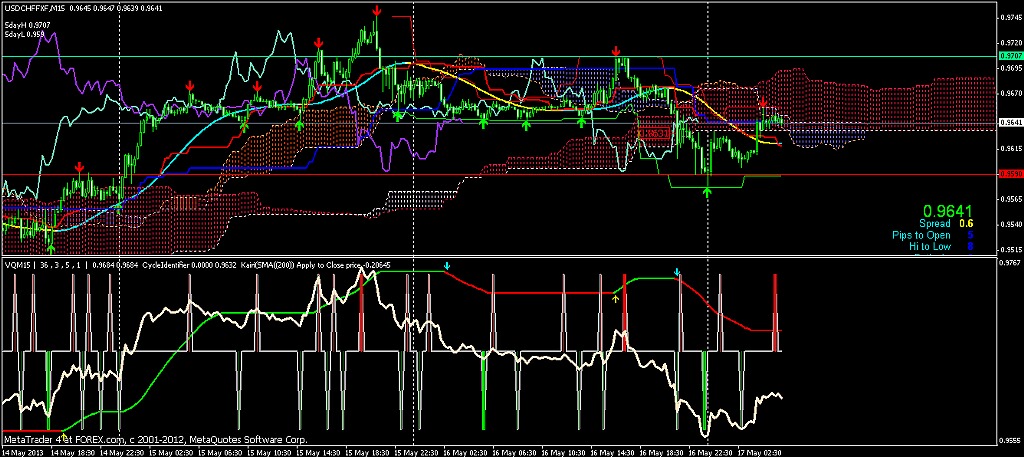
Task: Click the yellow arrow at the oscillator's bottom-left
Action: (63, 434)
